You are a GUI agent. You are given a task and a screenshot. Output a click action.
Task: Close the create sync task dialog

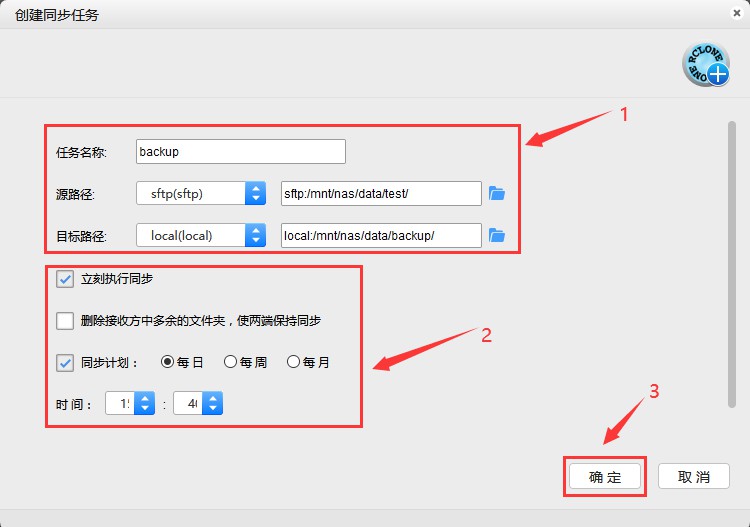736,13
